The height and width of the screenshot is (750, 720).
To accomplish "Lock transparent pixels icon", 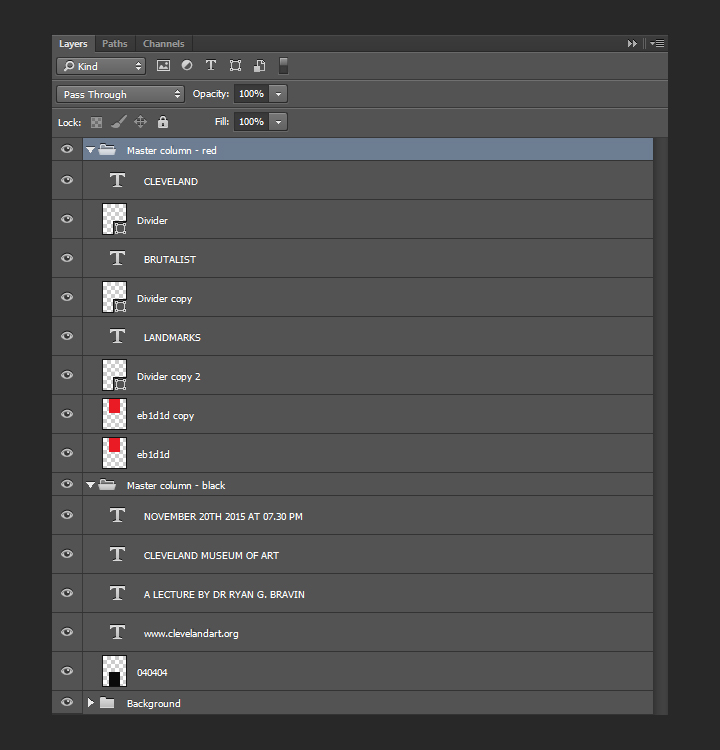I will [x=96, y=122].
